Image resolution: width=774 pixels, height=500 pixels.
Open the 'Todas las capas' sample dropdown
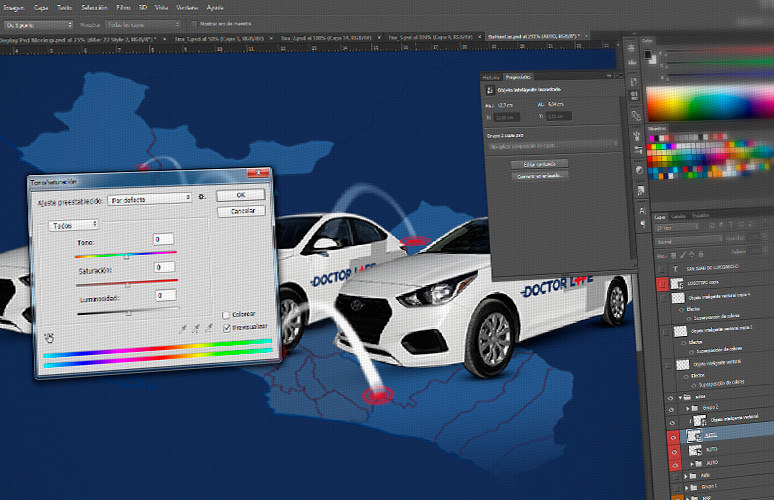click(143, 25)
